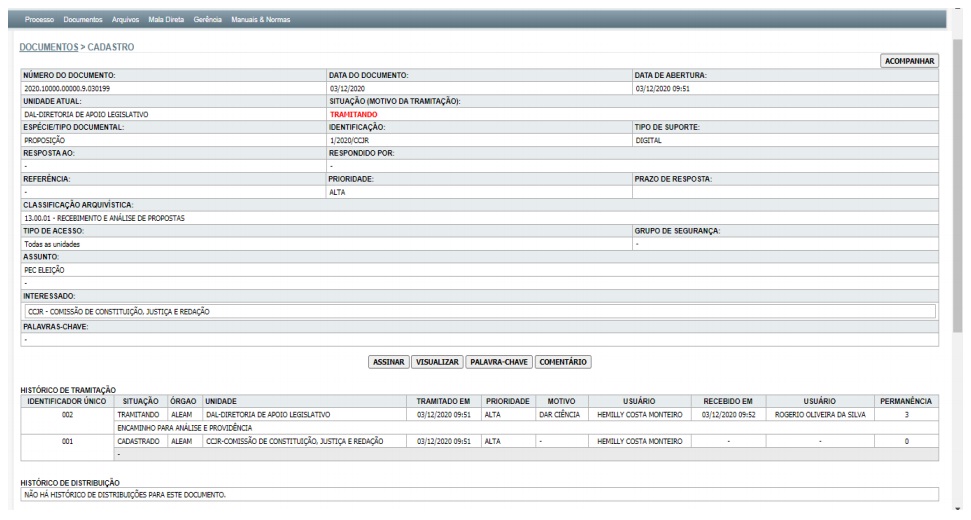Click the red TRAMITANDO status text

(x=353, y=114)
